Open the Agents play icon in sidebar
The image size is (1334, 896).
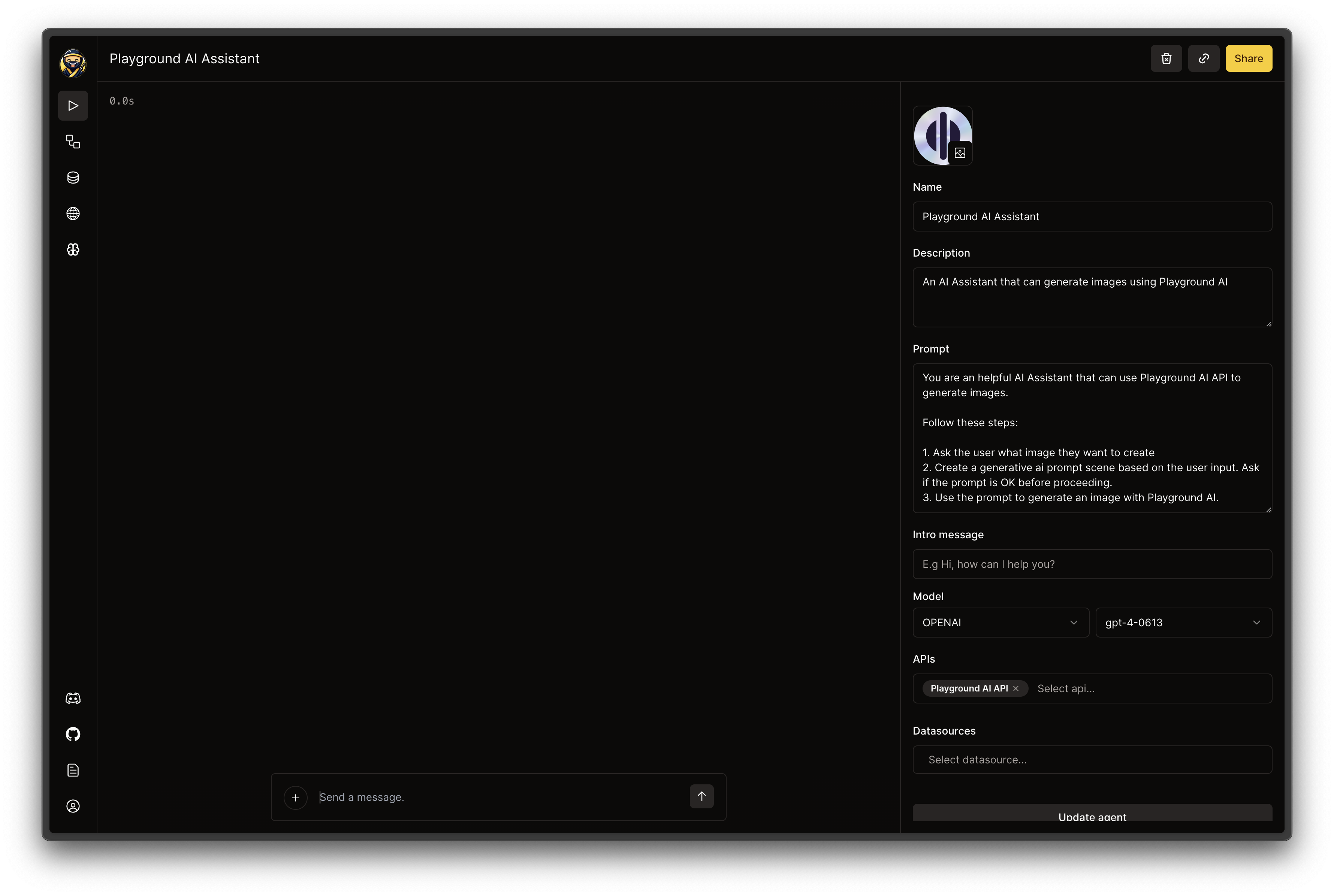click(73, 106)
